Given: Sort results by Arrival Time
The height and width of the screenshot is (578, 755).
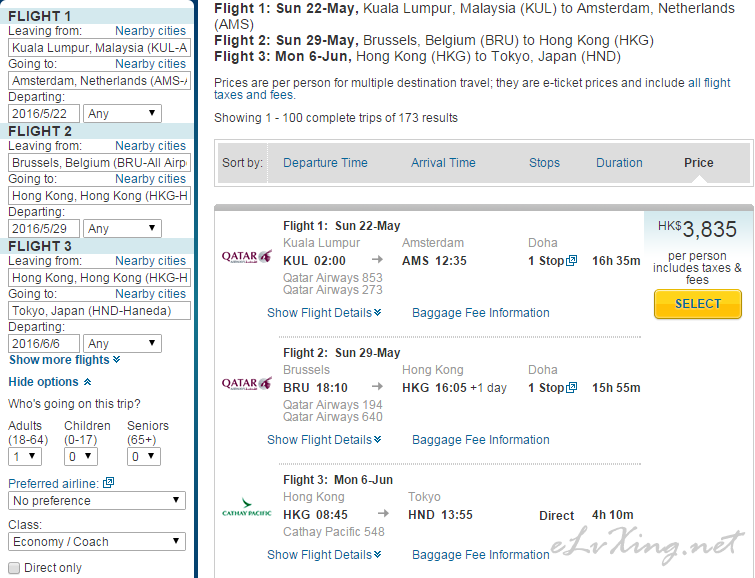Looking at the screenshot, I should (443, 163).
